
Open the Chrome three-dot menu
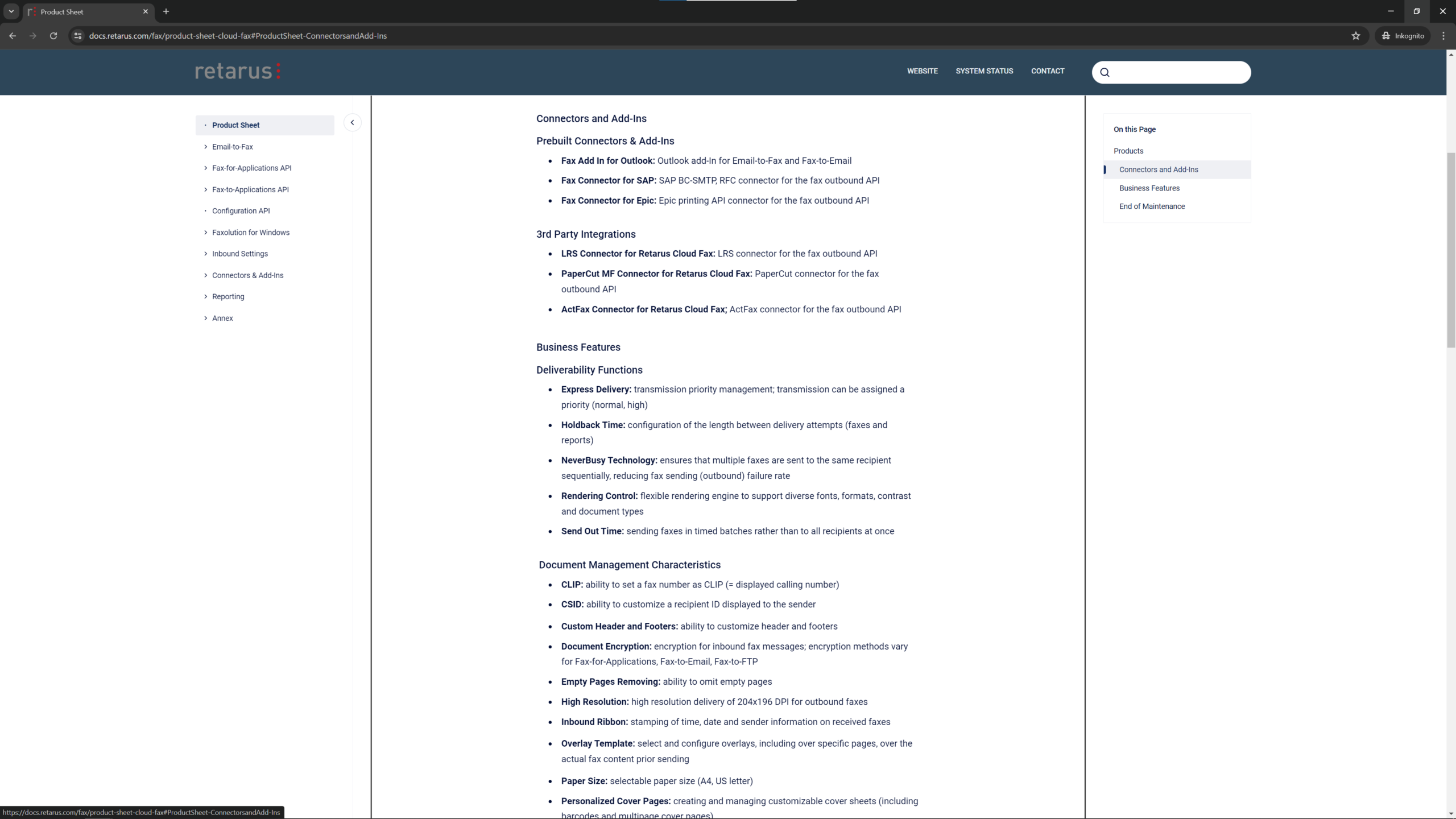coord(1443,36)
